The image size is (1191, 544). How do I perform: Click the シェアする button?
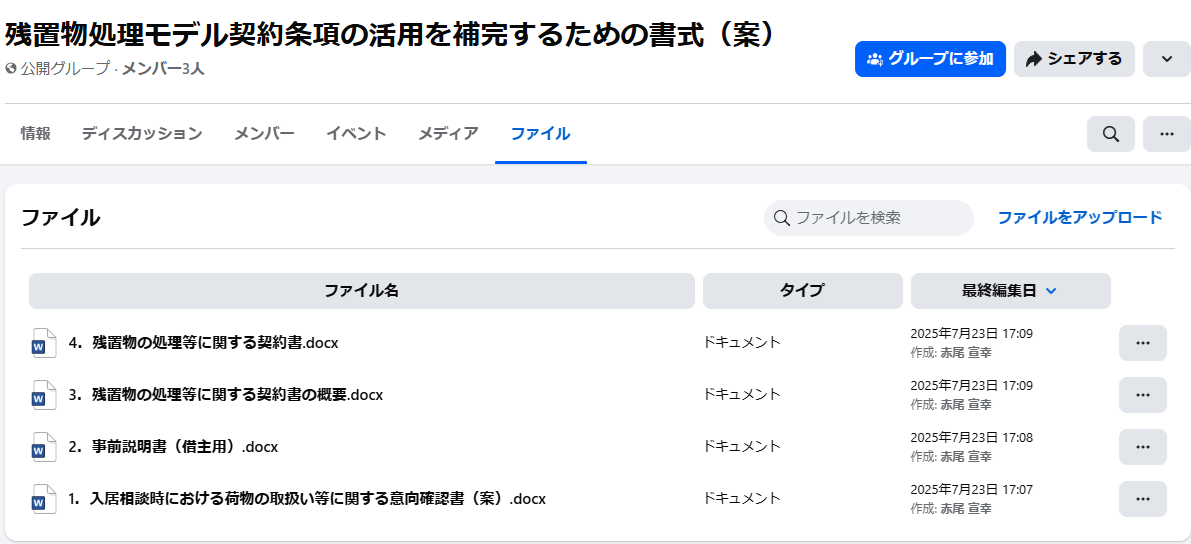[x=1074, y=59]
